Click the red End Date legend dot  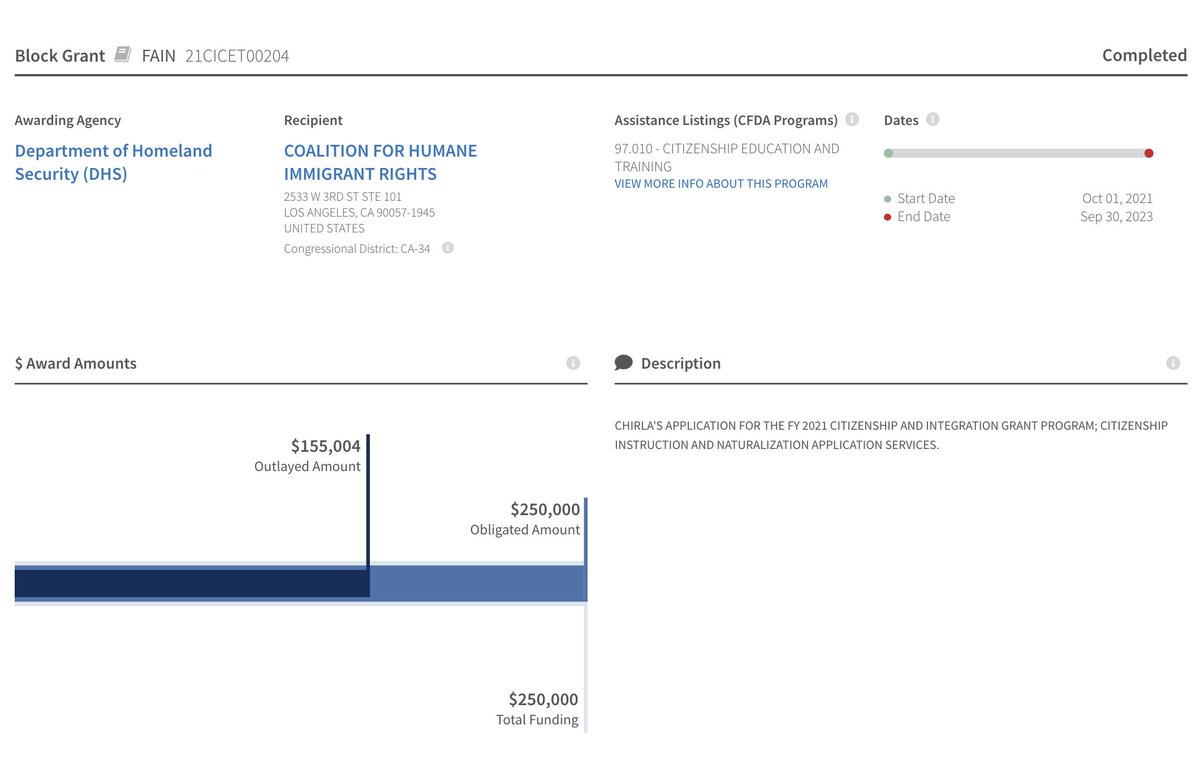pyautogui.click(x=888, y=217)
